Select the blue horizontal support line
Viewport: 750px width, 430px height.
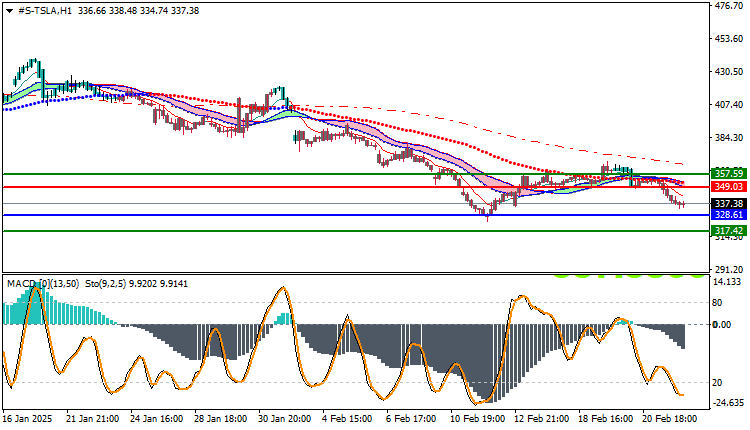(x=356, y=215)
